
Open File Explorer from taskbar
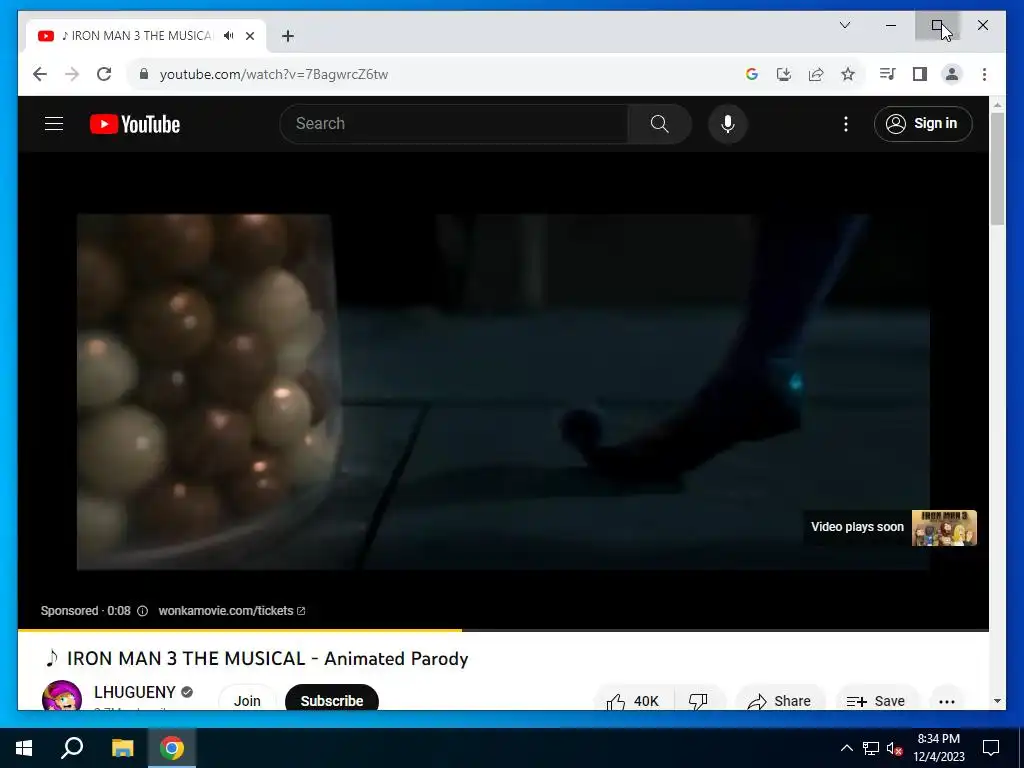pyautogui.click(x=122, y=748)
